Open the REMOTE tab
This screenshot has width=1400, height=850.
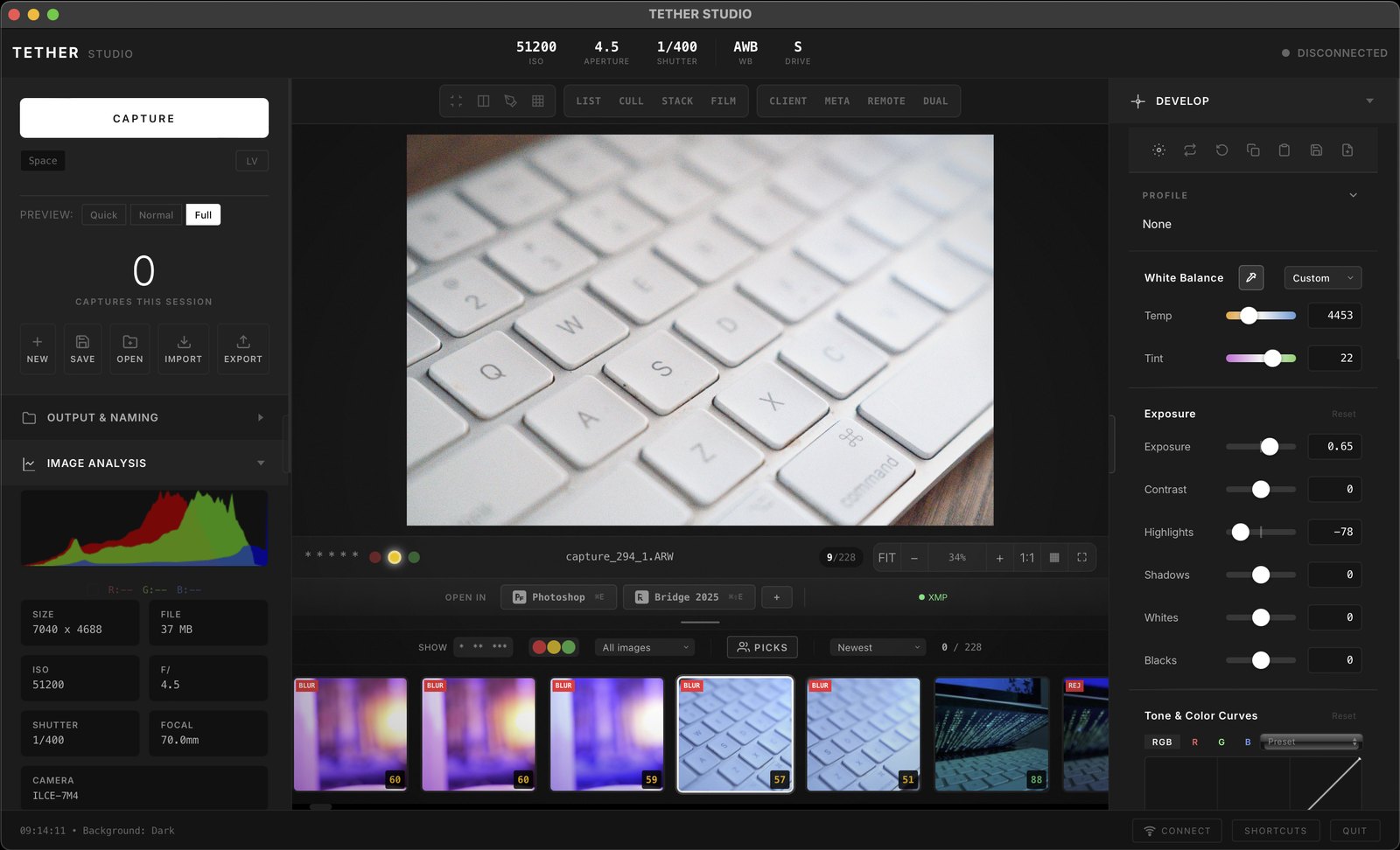coord(886,101)
